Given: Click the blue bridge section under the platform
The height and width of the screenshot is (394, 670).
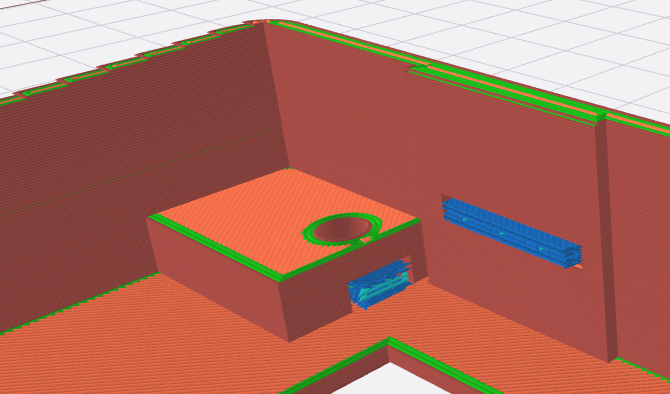Looking at the screenshot, I should [x=380, y=285].
